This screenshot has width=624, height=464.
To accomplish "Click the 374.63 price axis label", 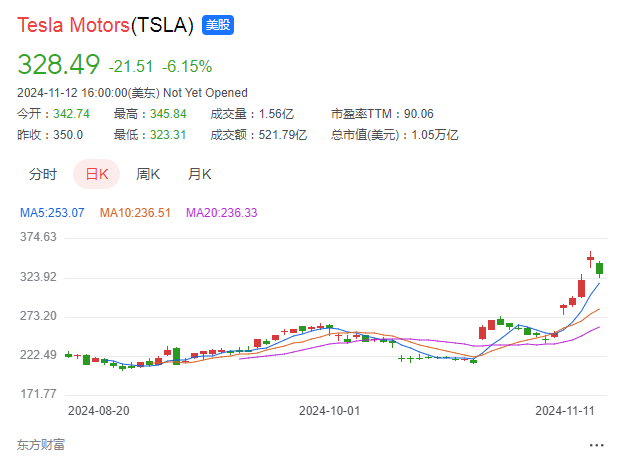I will pyautogui.click(x=37, y=237).
